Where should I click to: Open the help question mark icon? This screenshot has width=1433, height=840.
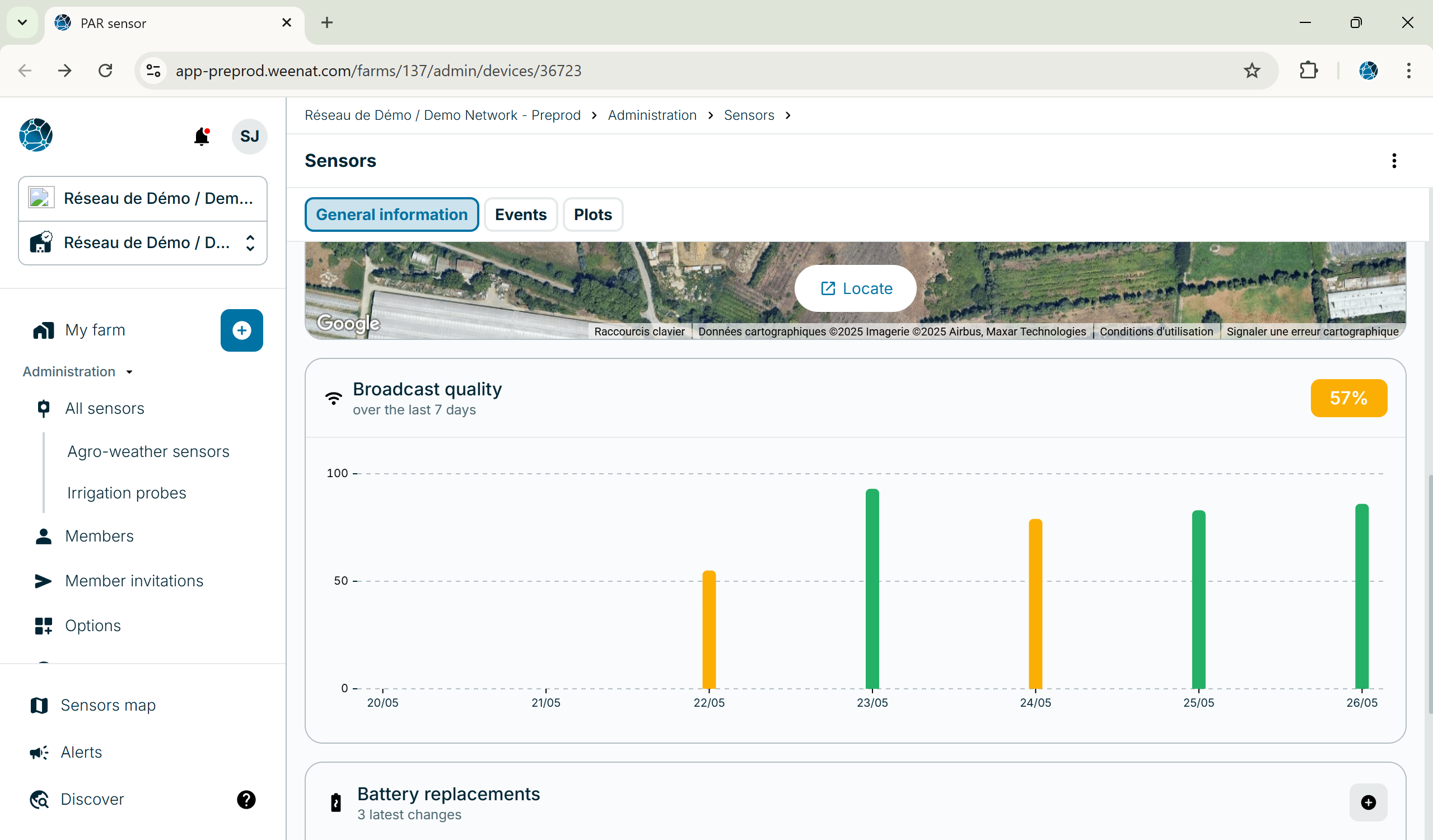pos(246,800)
